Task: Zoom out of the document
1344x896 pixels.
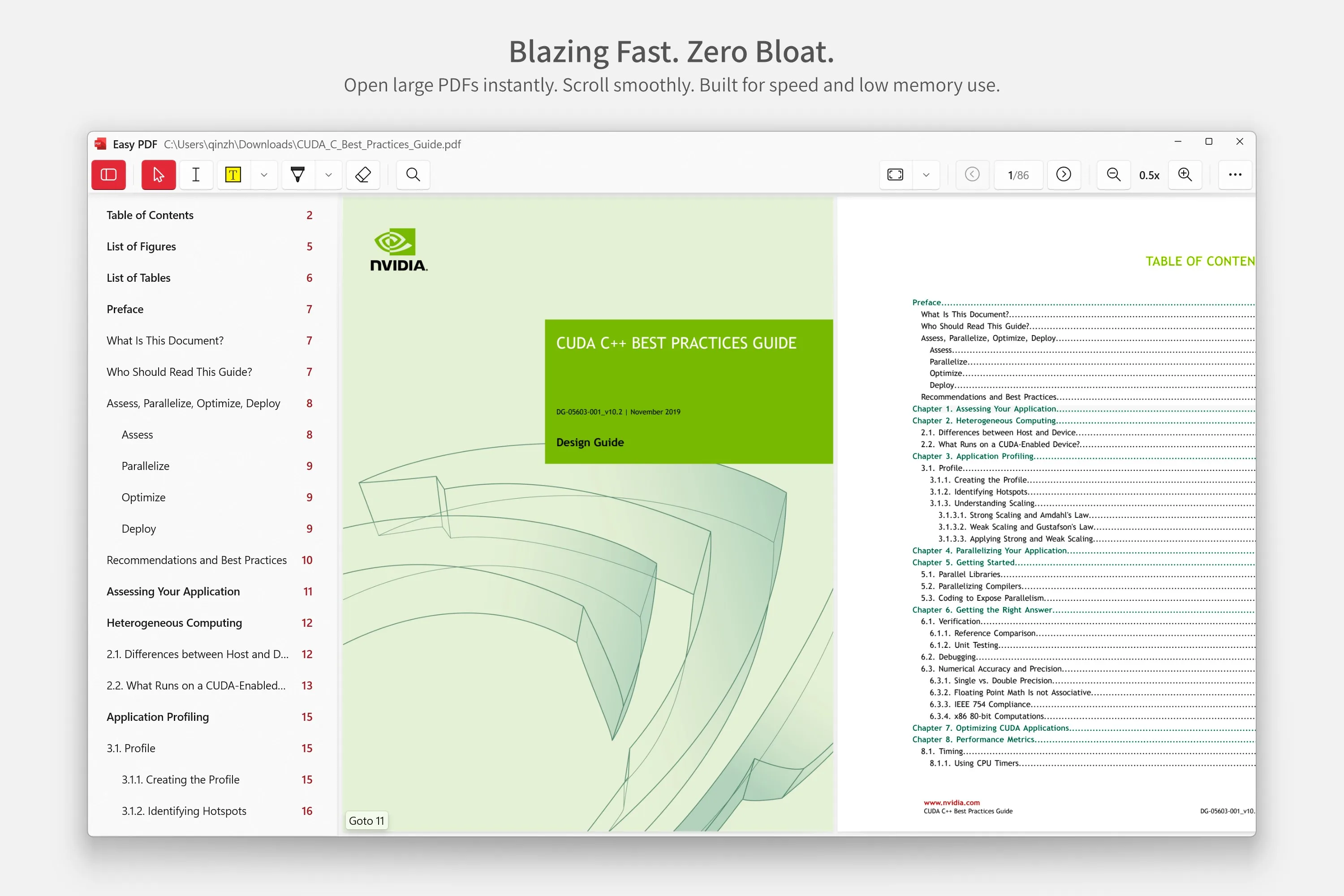Action: pyautogui.click(x=1114, y=175)
